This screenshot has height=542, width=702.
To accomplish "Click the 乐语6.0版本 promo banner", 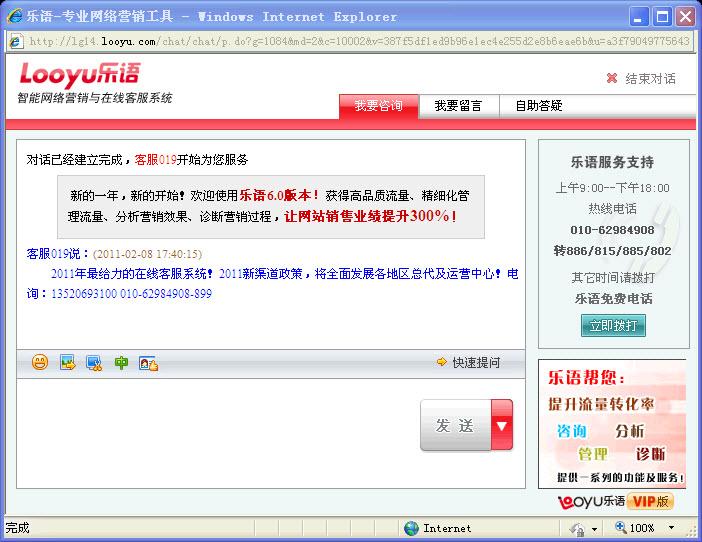I will point(271,207).
